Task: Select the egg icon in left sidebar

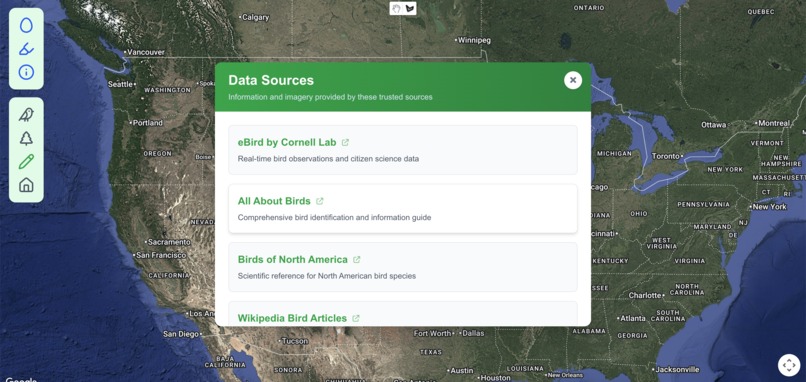Action: tap(26, 25)
